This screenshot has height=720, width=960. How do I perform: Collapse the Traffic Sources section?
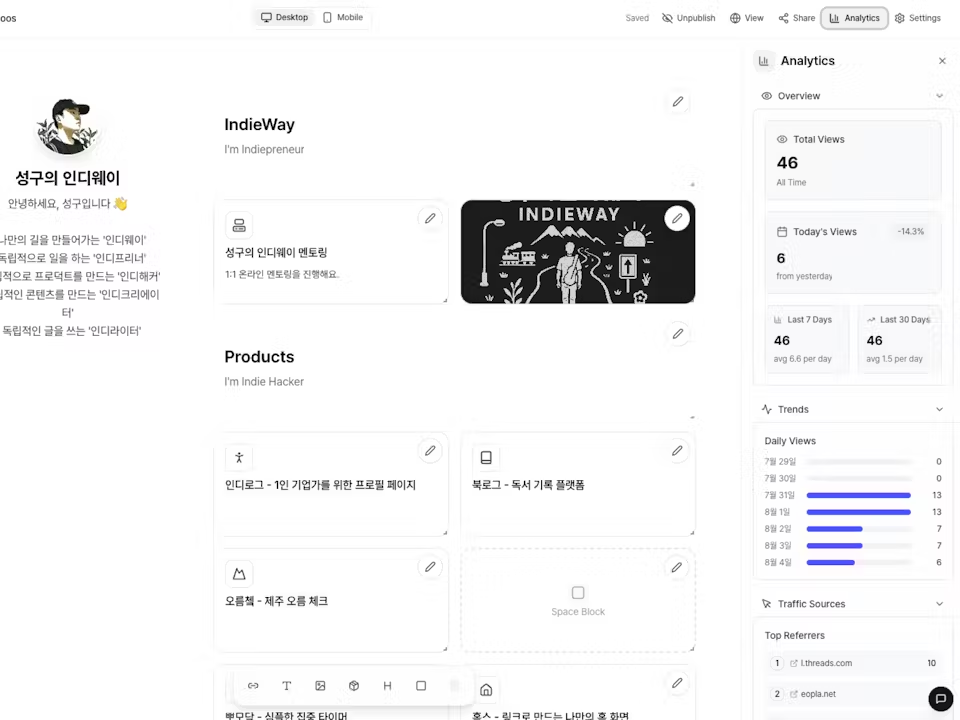pos(939,604)
